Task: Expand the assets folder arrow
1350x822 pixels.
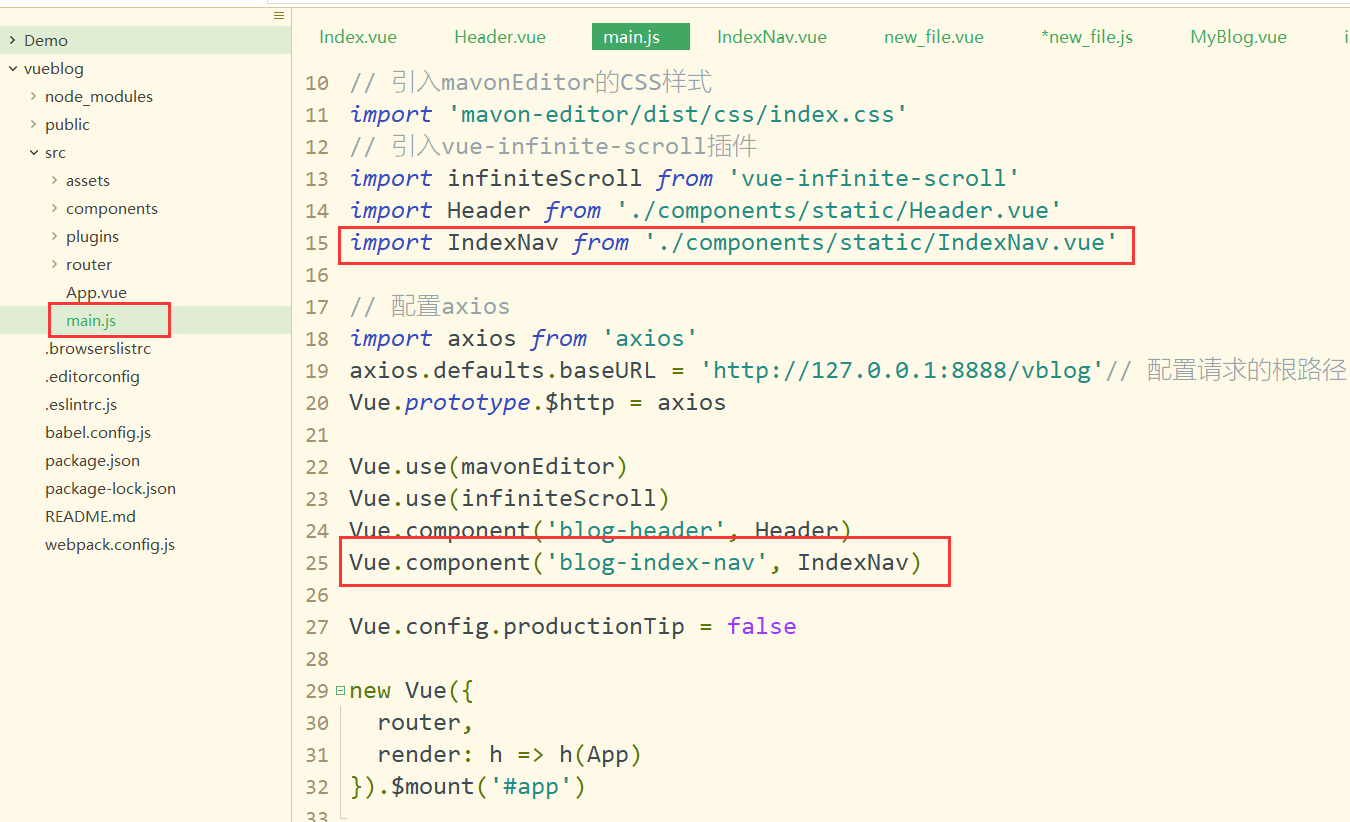Action: (x=54, y=181)
